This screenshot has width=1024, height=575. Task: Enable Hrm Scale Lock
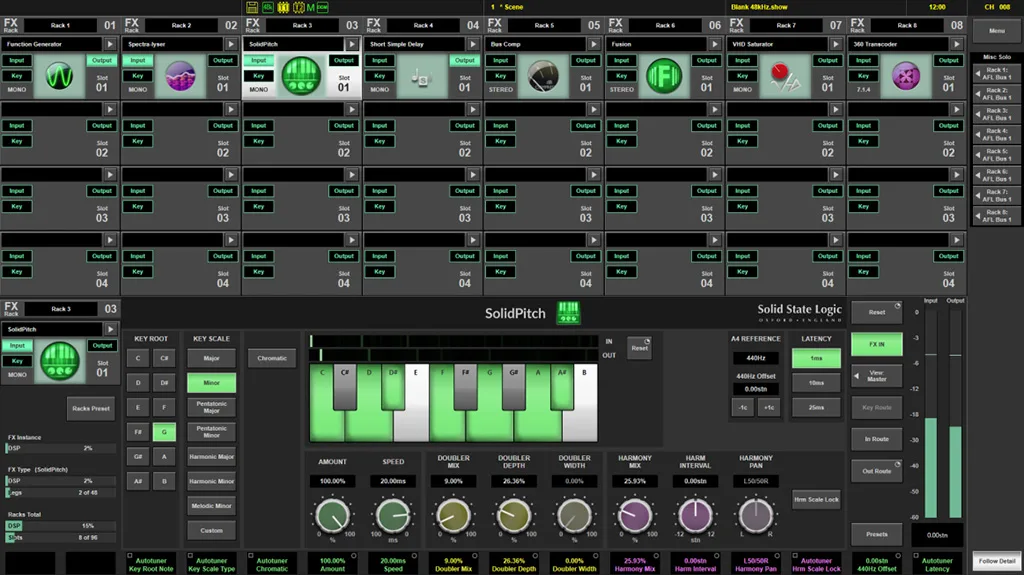(816, 500)
